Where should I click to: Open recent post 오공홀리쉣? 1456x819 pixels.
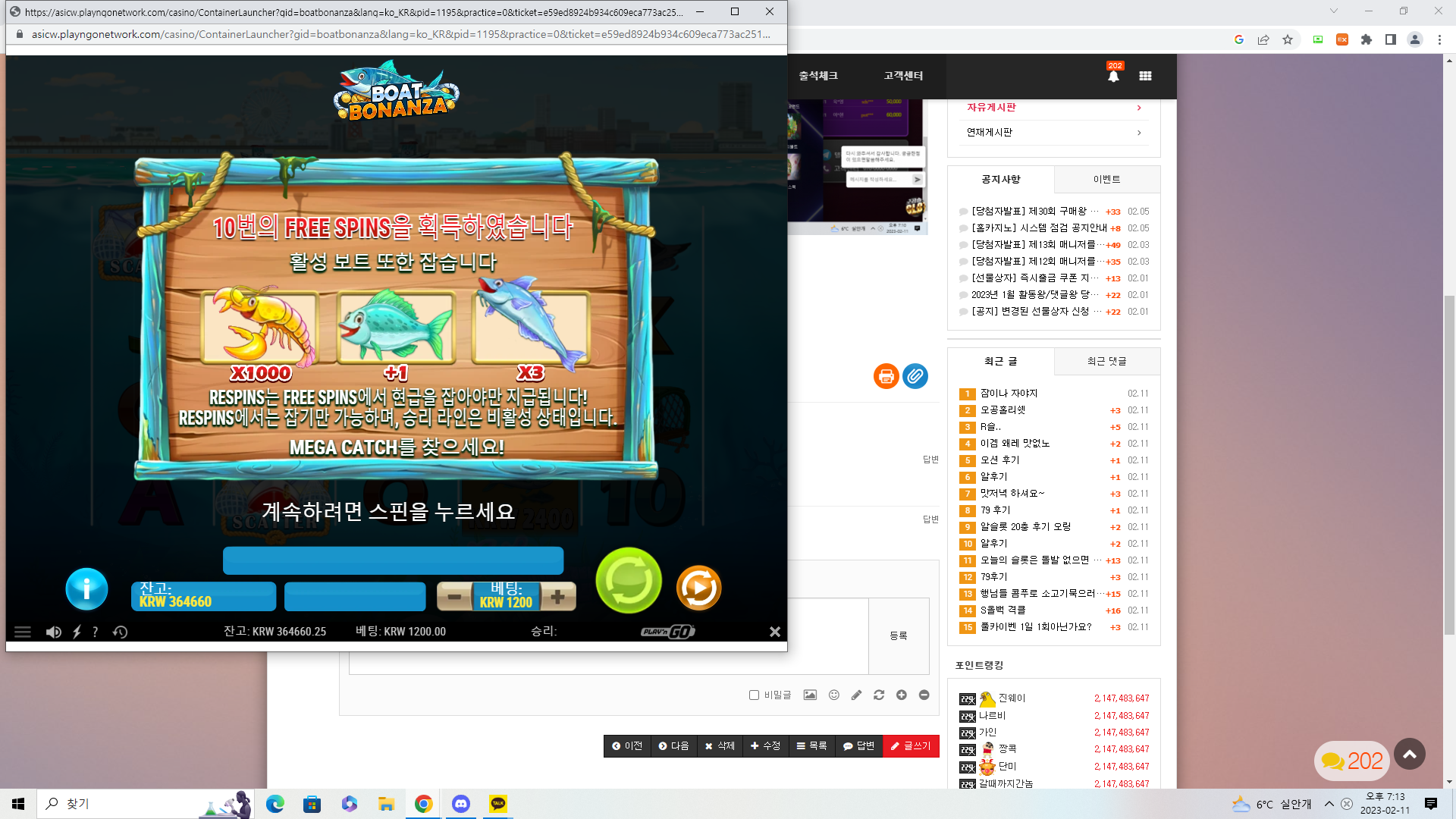pos(1003,410)
